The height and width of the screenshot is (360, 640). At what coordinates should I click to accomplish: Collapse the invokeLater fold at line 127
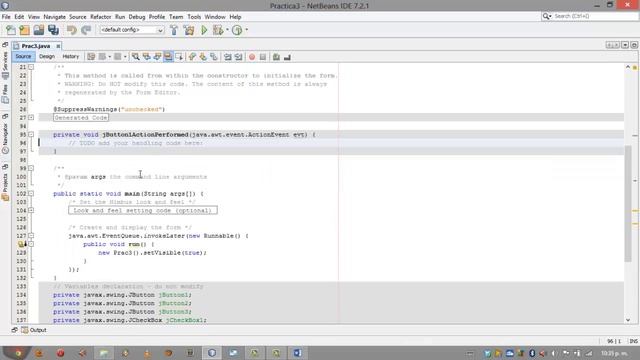pos(31,236)
